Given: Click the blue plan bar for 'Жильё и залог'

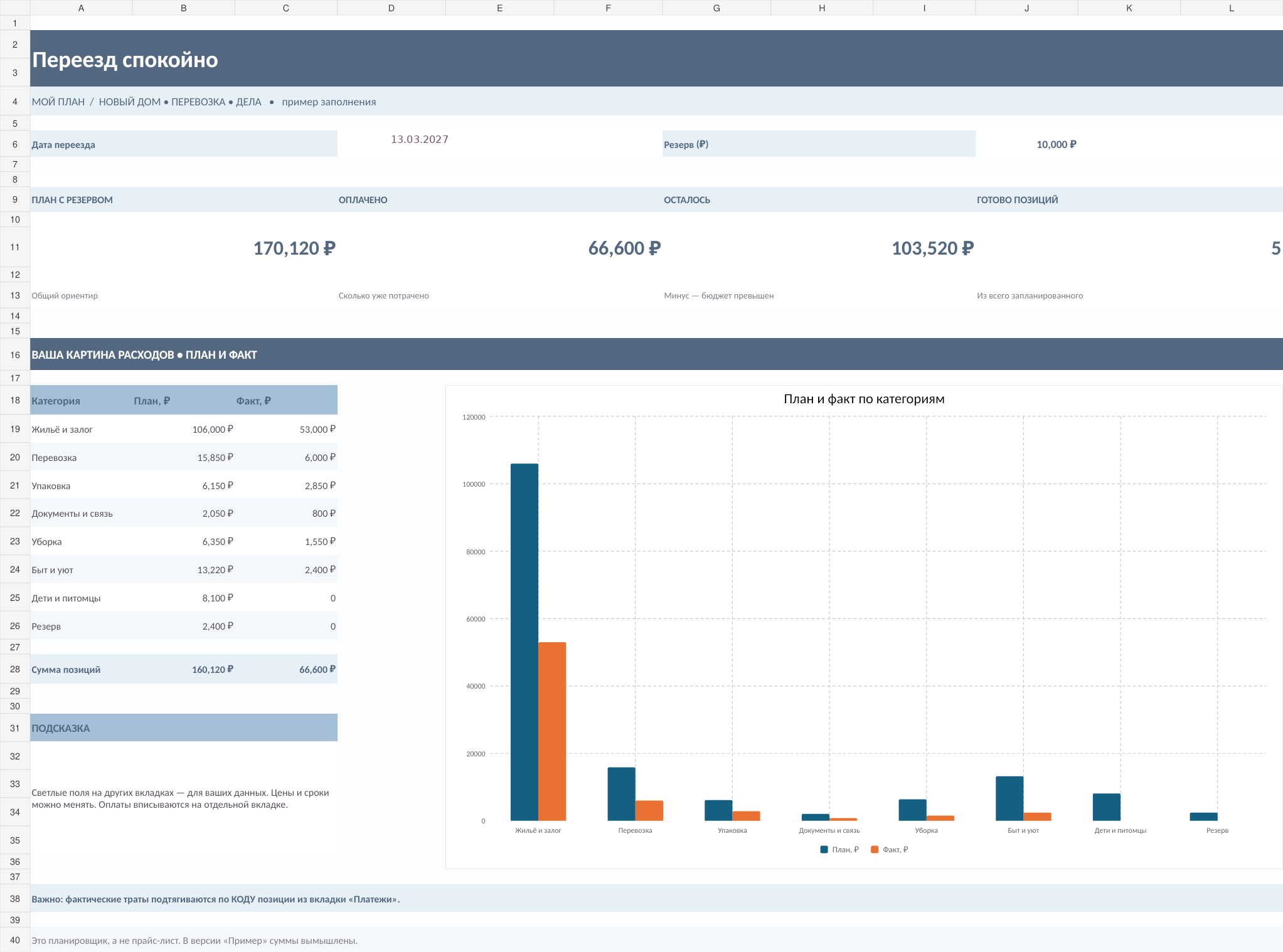Looking at the screenshot, I should [524, 642].
